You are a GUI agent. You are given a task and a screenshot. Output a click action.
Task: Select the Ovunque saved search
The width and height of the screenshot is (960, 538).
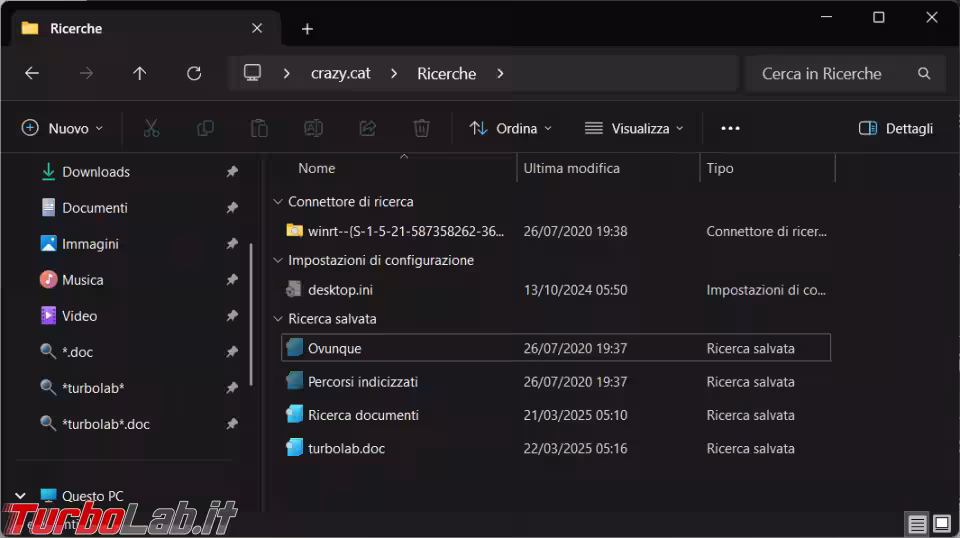tap(556, 348)
